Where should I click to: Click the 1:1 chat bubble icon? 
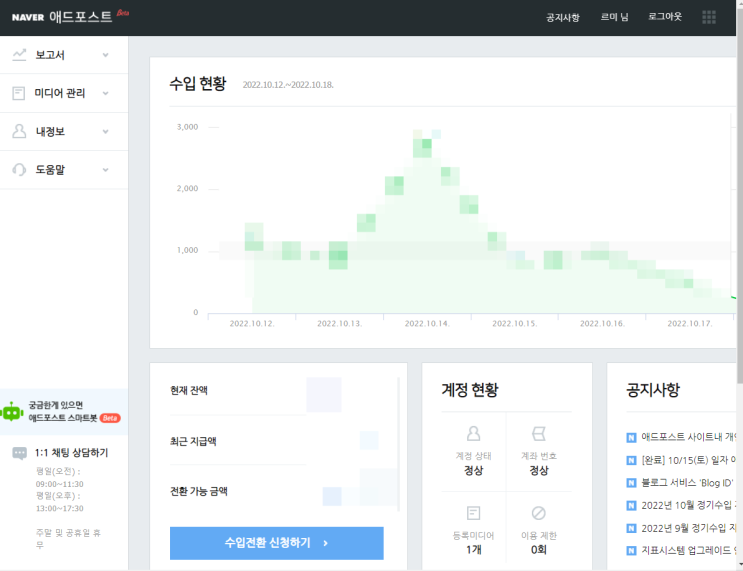click(x=19, y=453)
